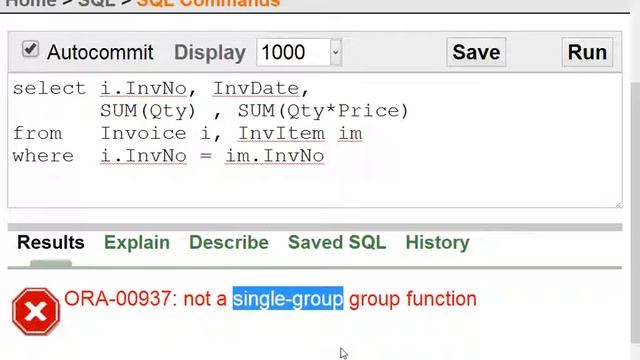Click the SQL Commands breadcrumb link
Screen dimensions: 640x360
tap(208, 3)
